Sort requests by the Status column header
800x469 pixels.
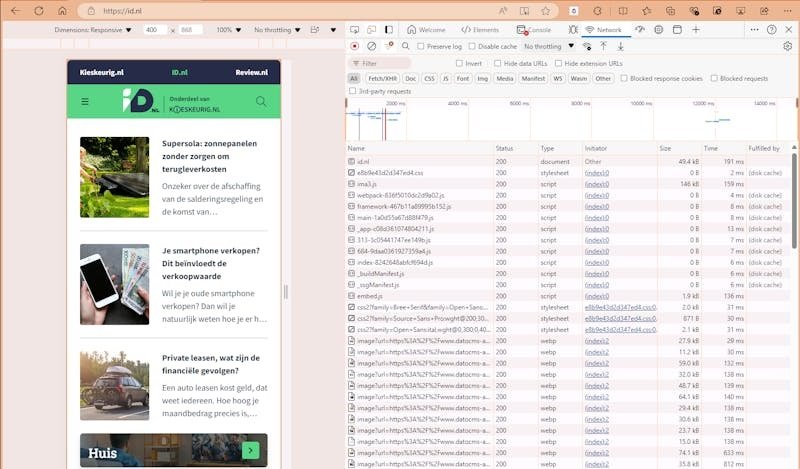pyautogui.click(x=515, y=148)
